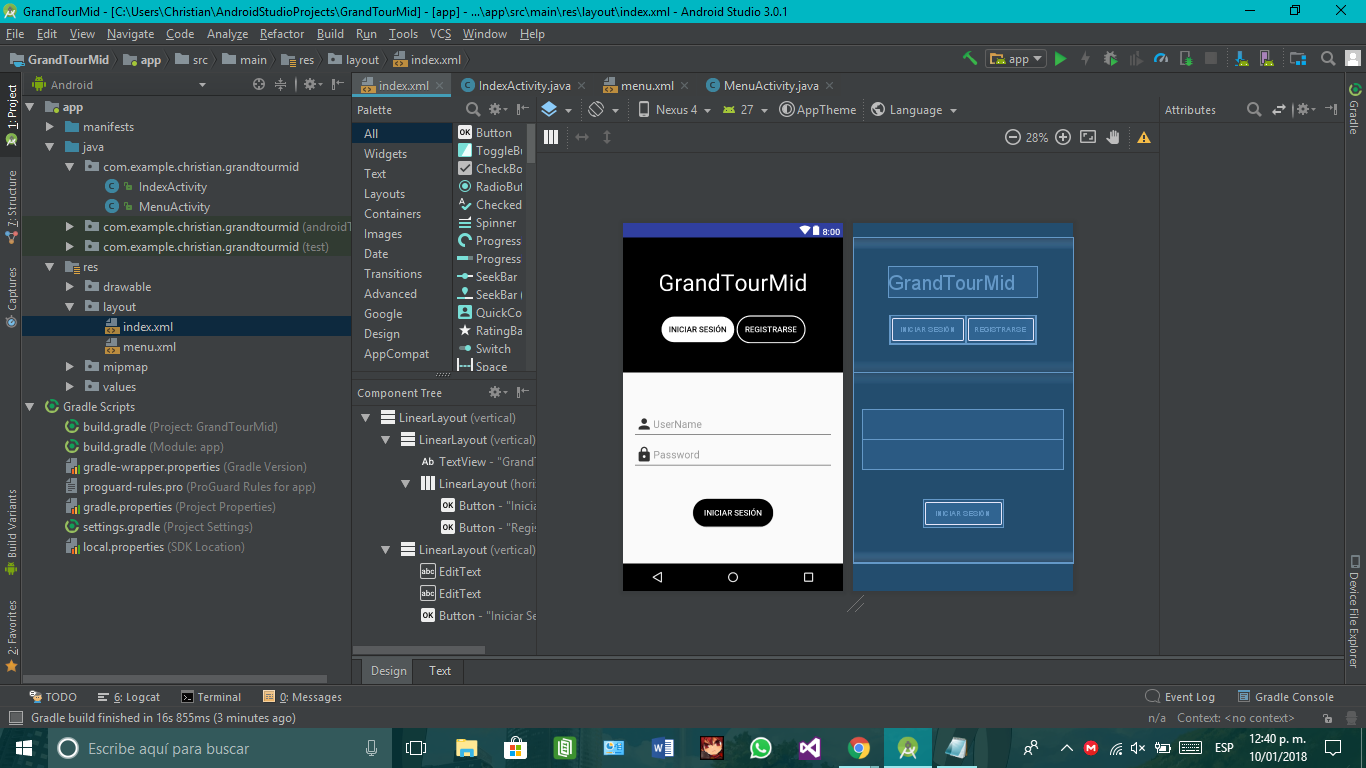
Task: Open the Language dropdown in designer toolbar
Action: (x=915, y=110)
